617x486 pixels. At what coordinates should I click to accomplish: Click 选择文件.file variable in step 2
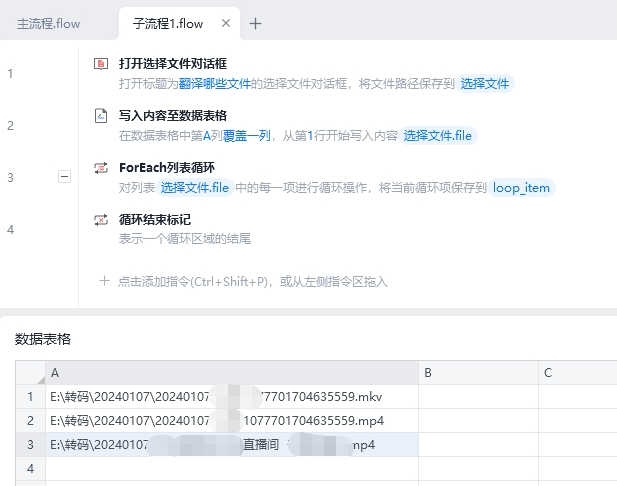pyautogui.click(x=438, y=136)
